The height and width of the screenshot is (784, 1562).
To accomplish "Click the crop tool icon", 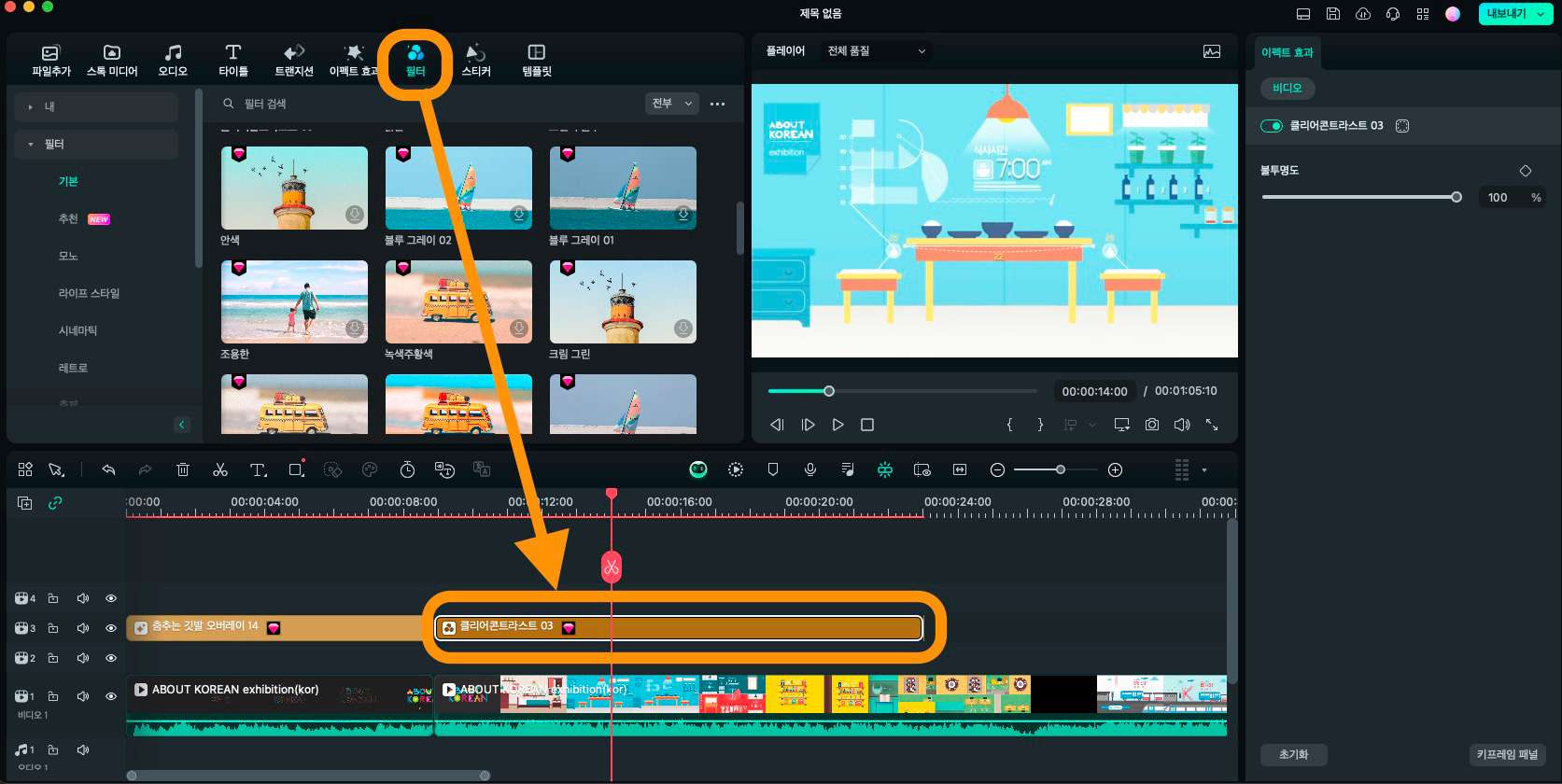I will click(296, 469).
